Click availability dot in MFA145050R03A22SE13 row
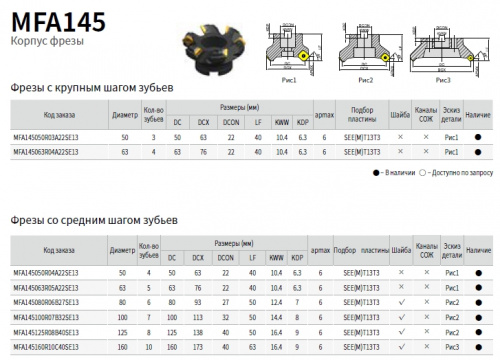Screen dimensions: 500x360 tap(478, 137)
